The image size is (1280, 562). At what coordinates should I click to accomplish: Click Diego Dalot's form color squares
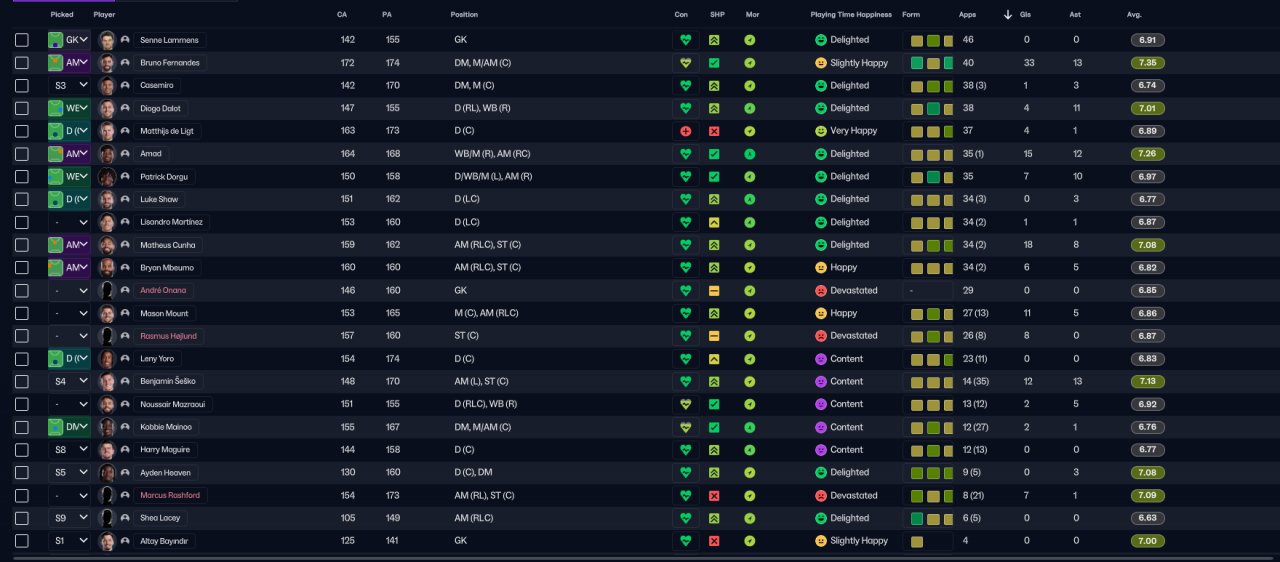pyautogui.click(x=931, y=108)
